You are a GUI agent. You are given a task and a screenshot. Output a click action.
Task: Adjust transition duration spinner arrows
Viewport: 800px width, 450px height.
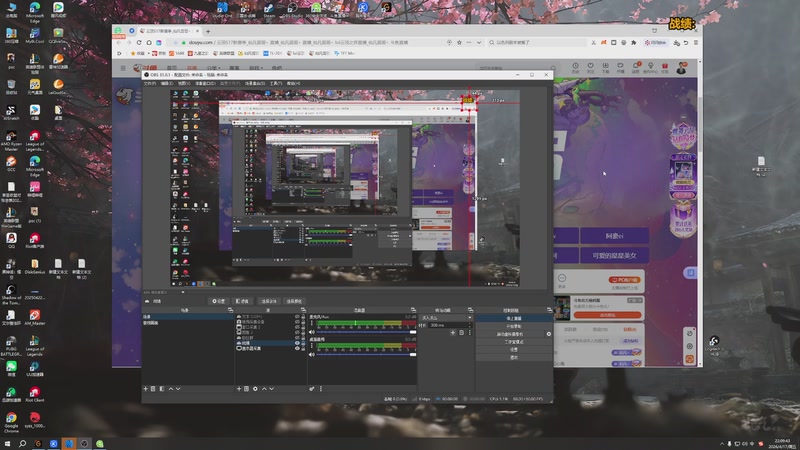469,325
